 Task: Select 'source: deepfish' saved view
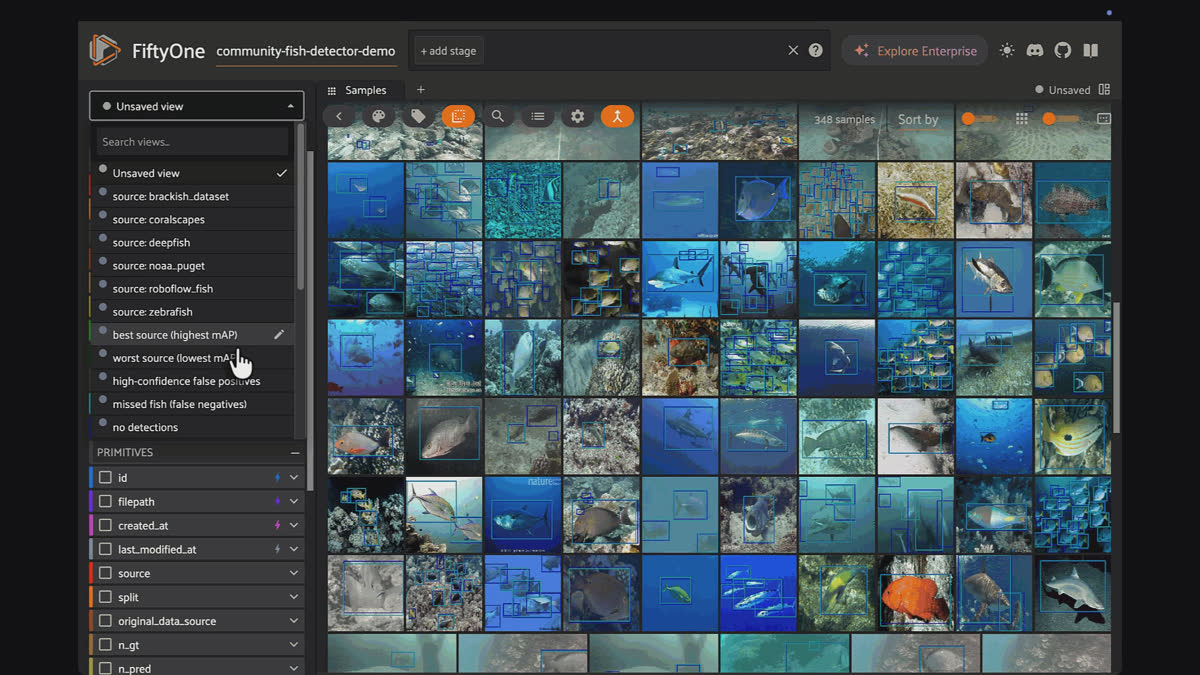(192, 242)
